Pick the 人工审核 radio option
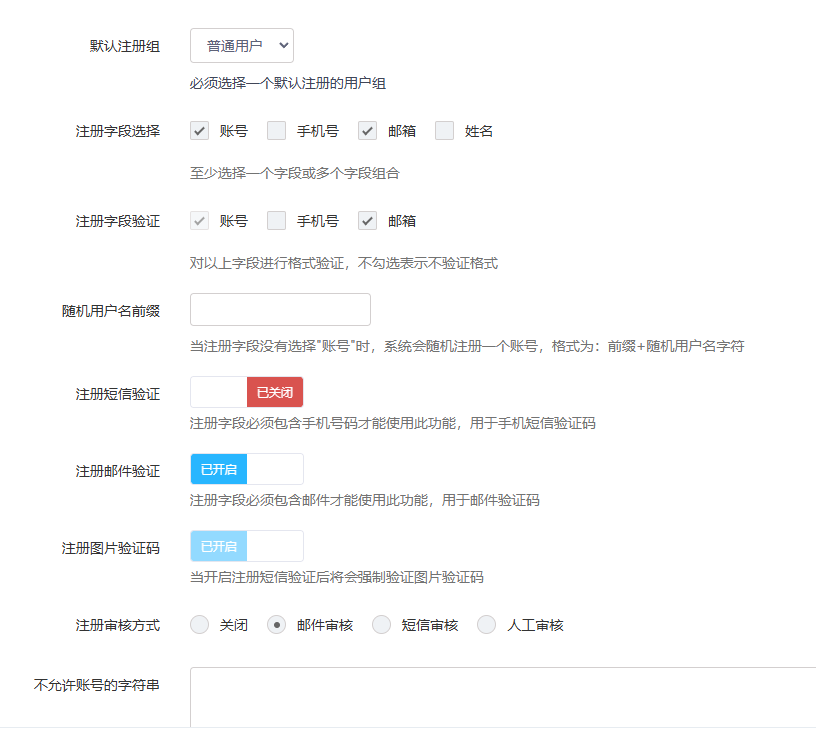Image resolution: width=816 pixels, height=746 pixels. click(x=487, y=625)
